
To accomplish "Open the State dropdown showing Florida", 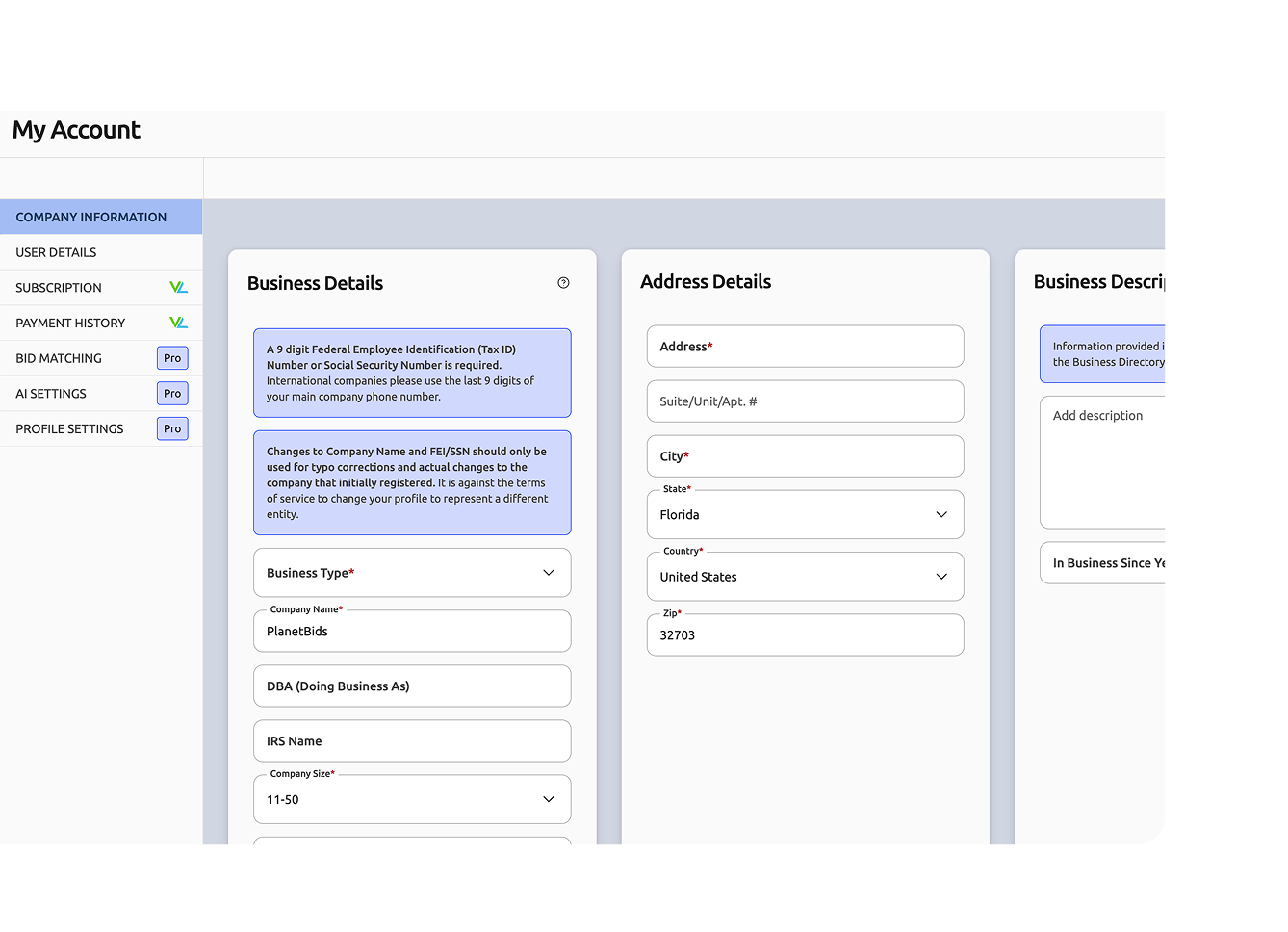I will pos(805,514).
